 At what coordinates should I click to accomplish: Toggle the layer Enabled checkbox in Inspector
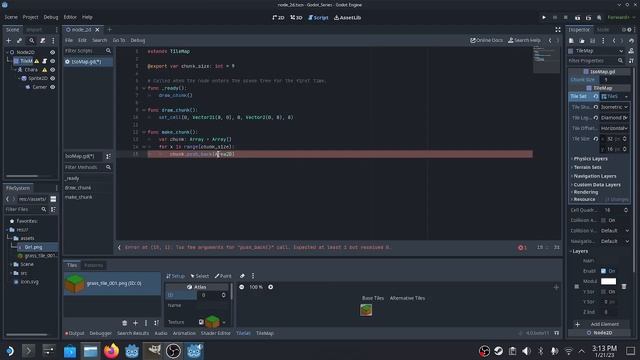point(603,271)
